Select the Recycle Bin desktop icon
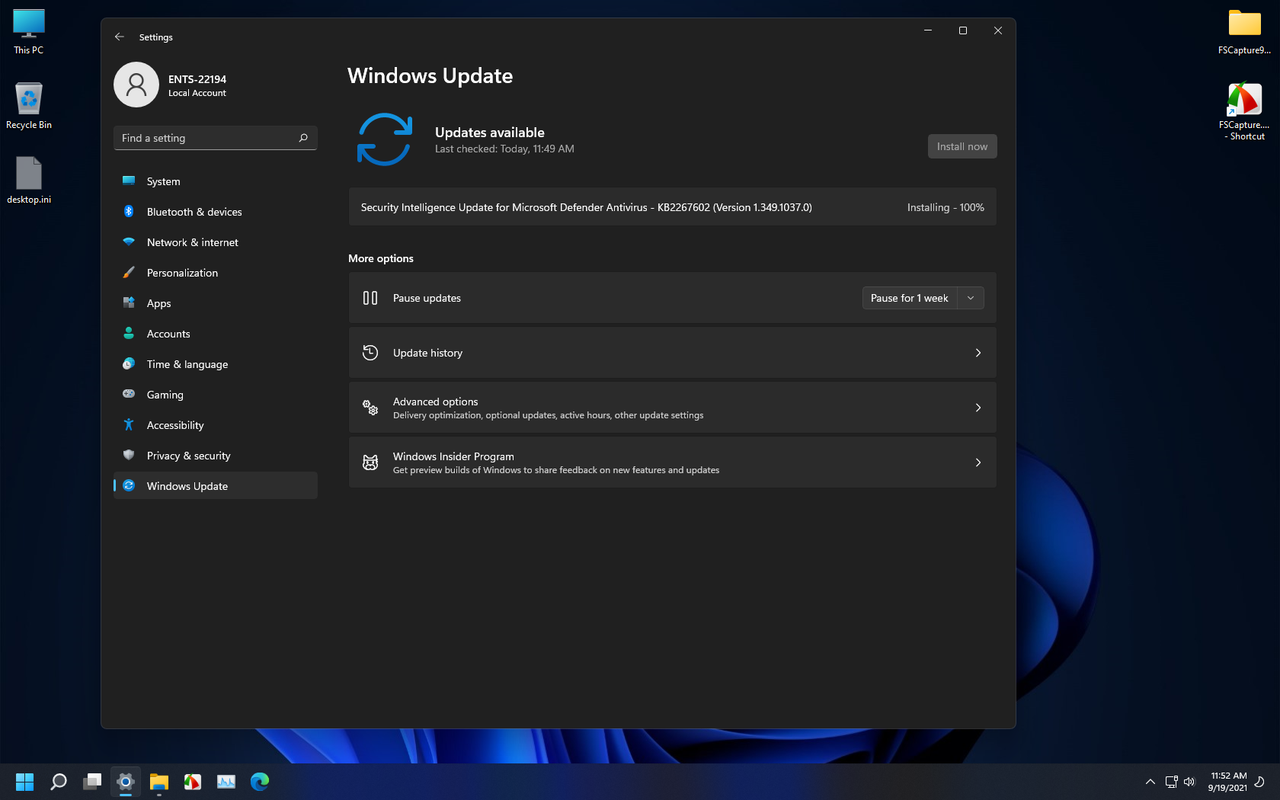1280x800 pixels. 29,106
